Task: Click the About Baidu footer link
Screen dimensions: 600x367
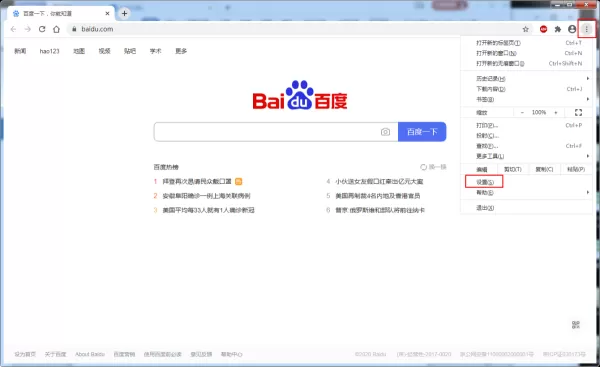Action: 90,354
